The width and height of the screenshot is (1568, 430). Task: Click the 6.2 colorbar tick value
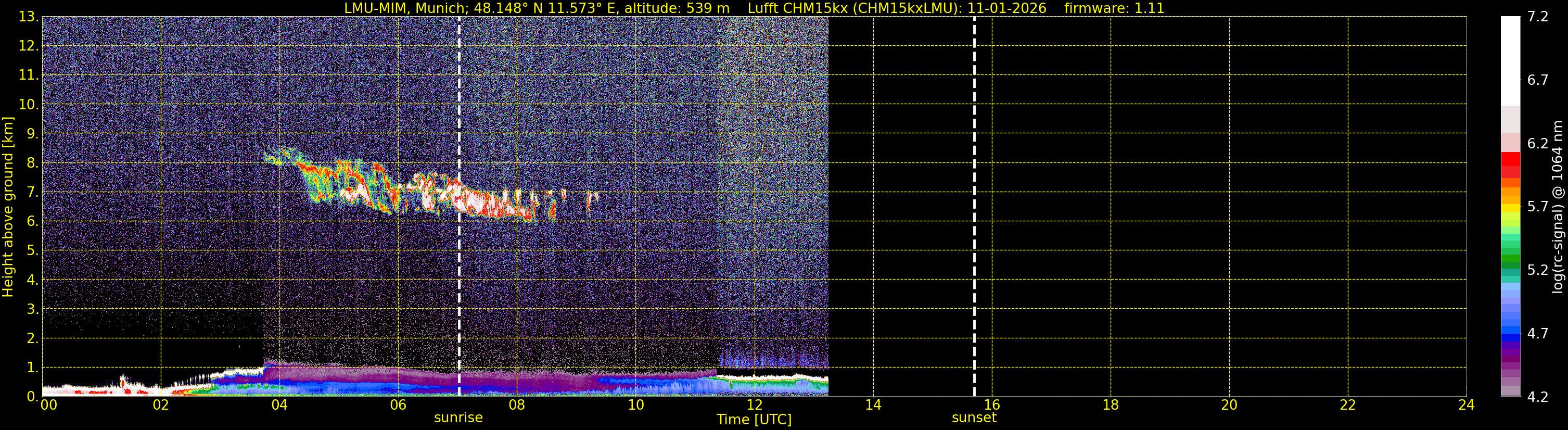click(x=1538, y=143)
